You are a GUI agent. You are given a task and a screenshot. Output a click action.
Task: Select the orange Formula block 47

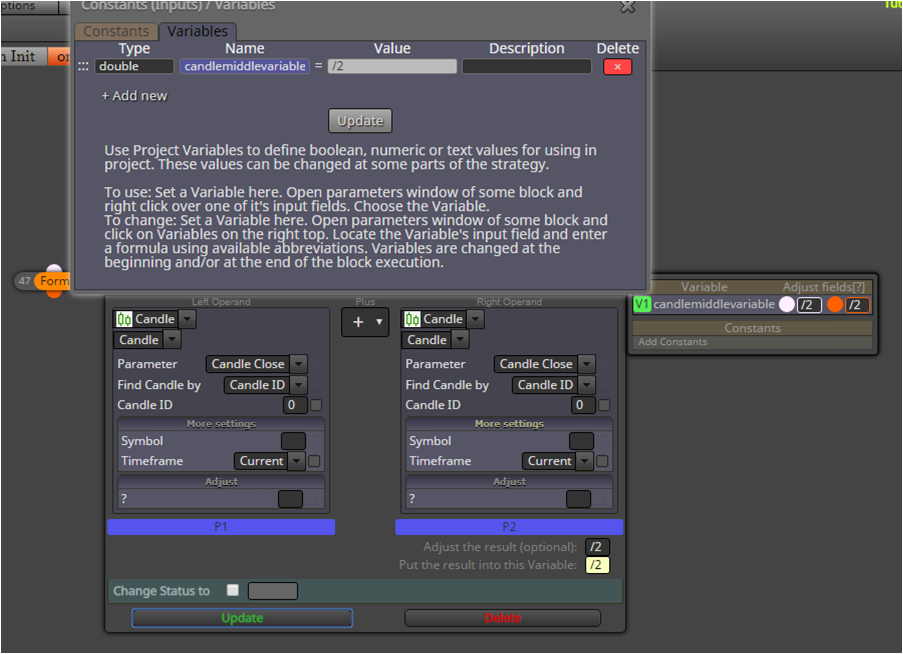point(52,281)
